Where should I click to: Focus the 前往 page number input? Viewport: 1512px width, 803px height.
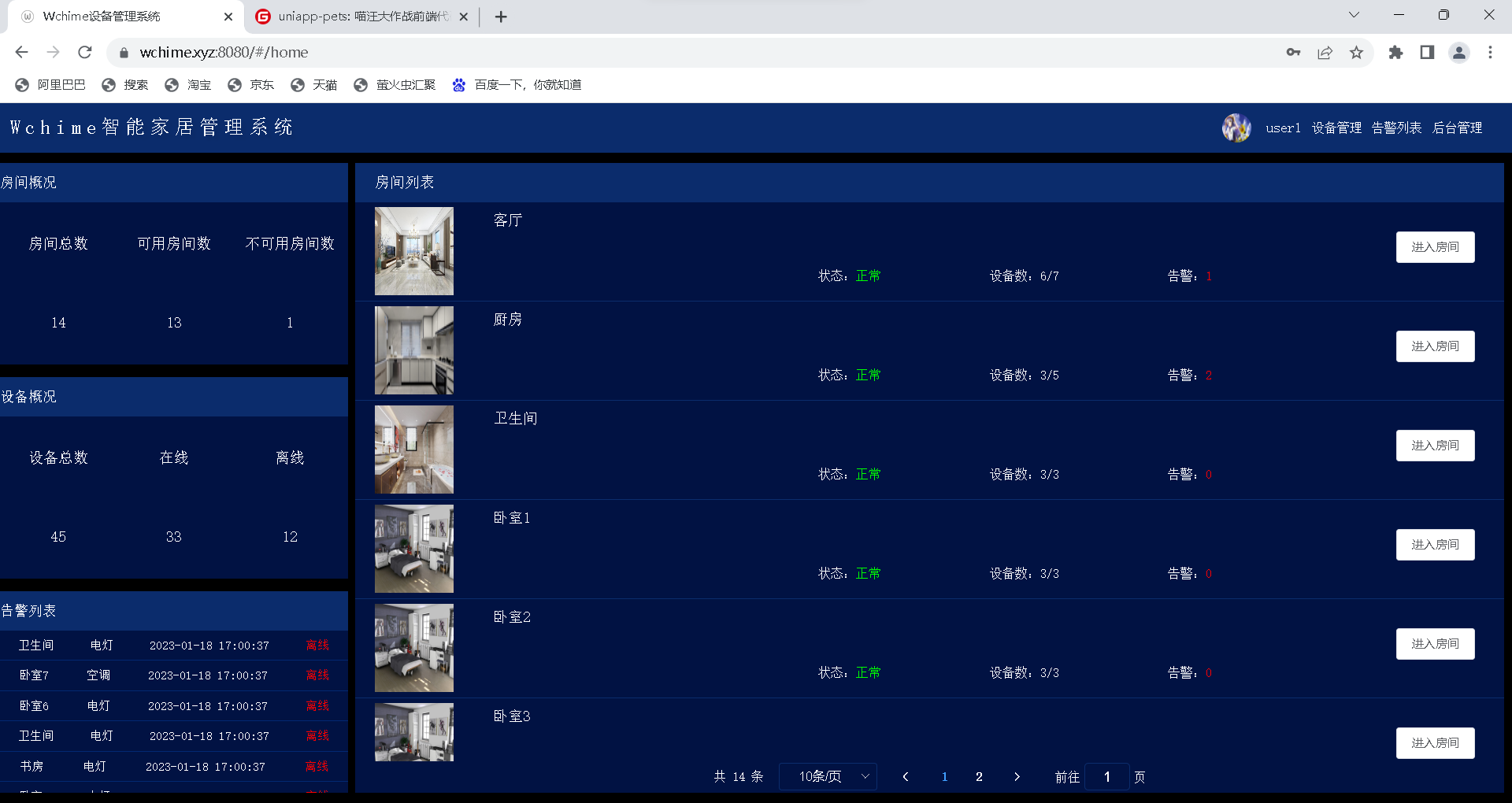point(1106,777)
